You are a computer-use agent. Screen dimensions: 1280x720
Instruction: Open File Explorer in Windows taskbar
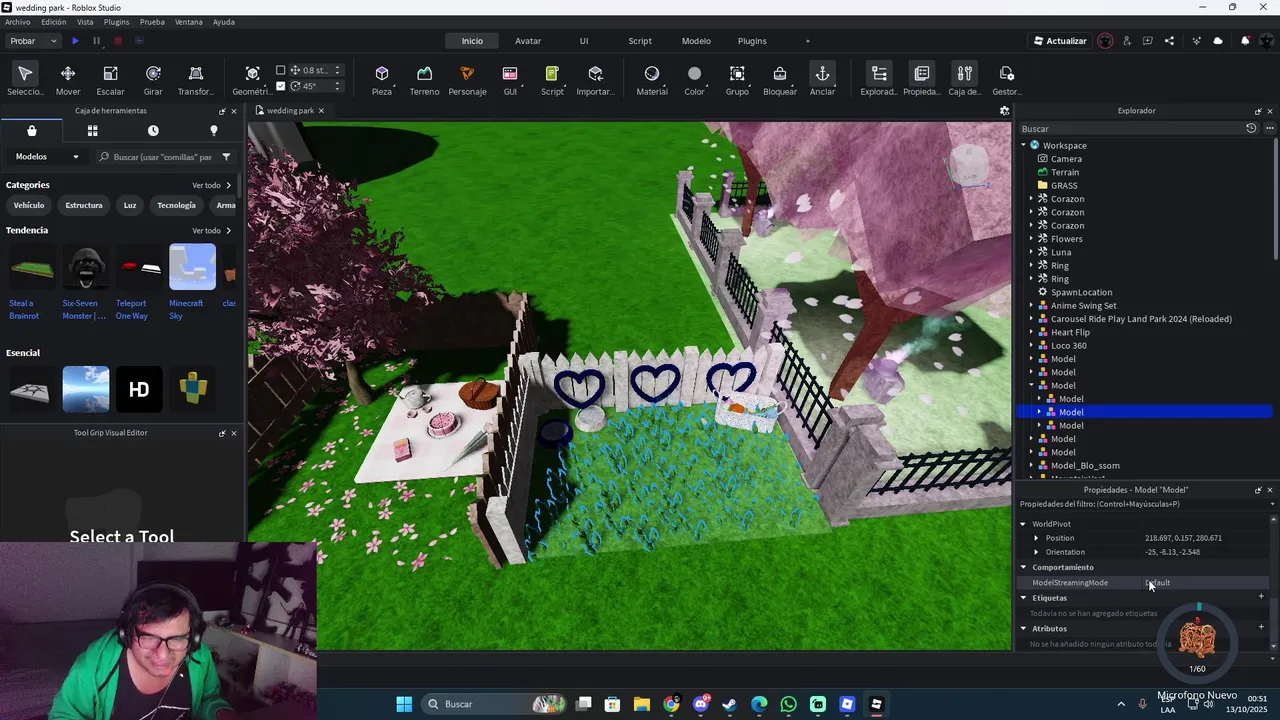point(642,704)
